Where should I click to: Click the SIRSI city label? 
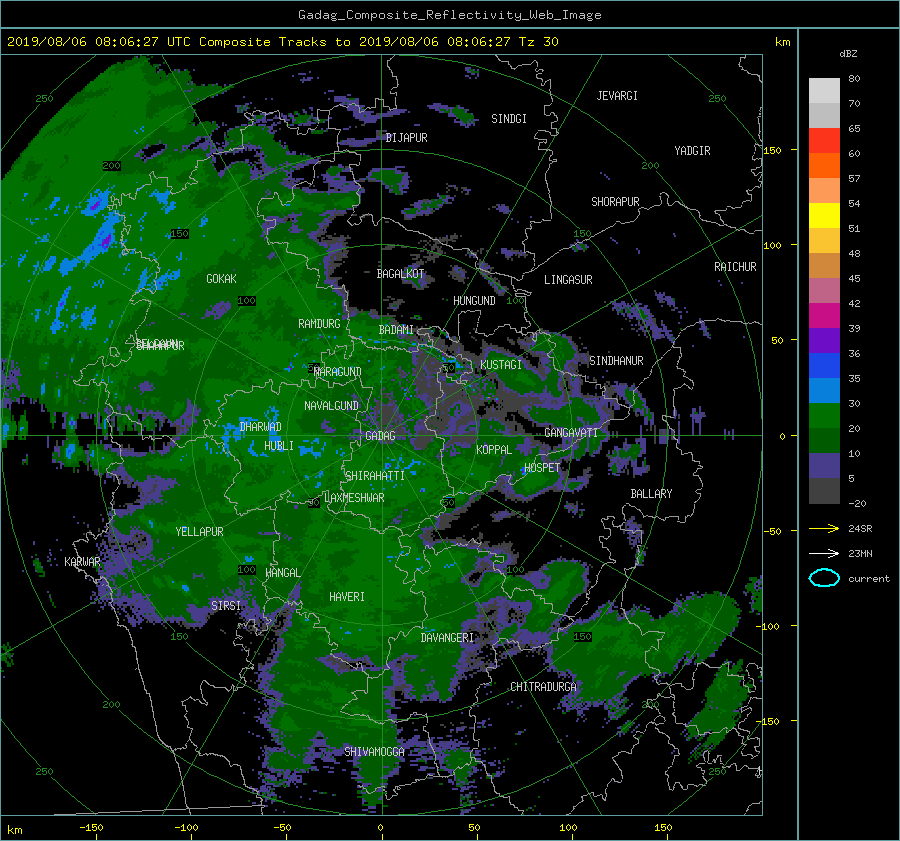[x=226, y=606]
